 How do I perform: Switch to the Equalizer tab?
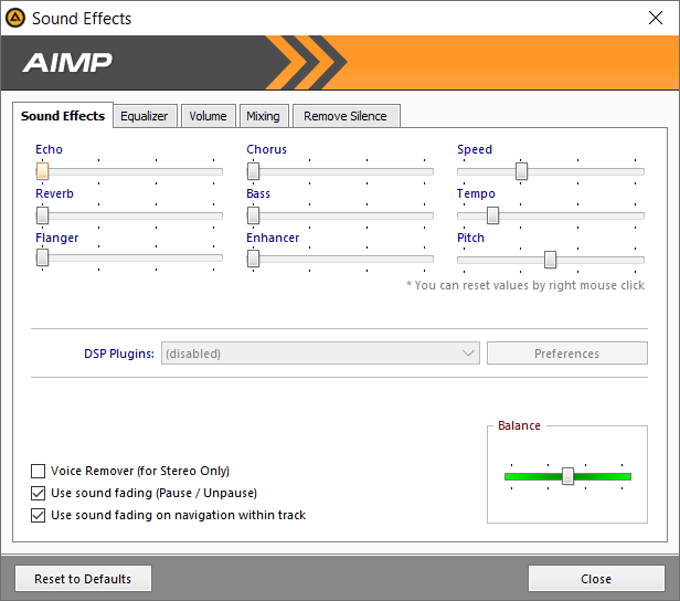(x=144, y=116)
